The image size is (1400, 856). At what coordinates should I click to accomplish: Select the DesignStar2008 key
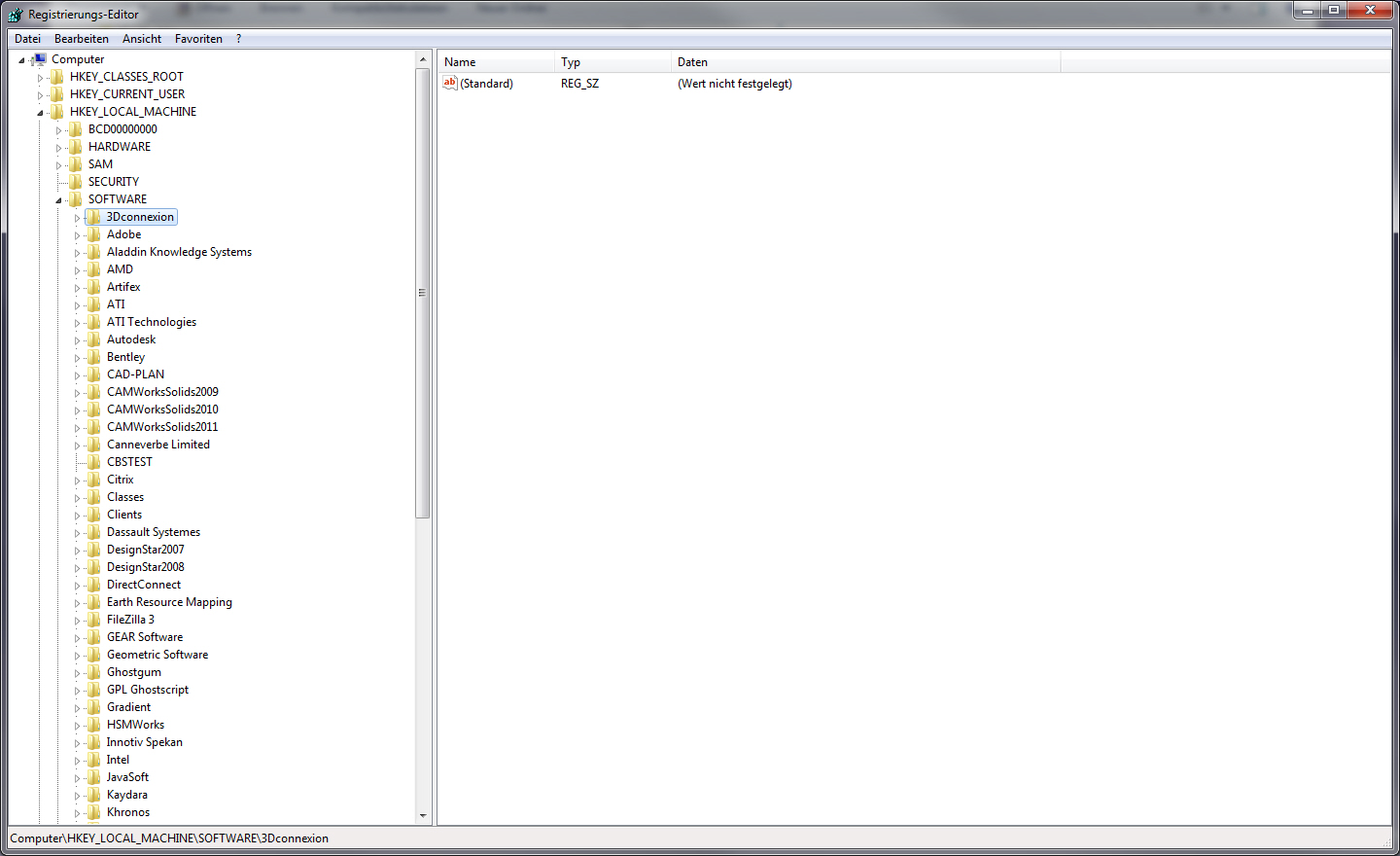[145, 567]
